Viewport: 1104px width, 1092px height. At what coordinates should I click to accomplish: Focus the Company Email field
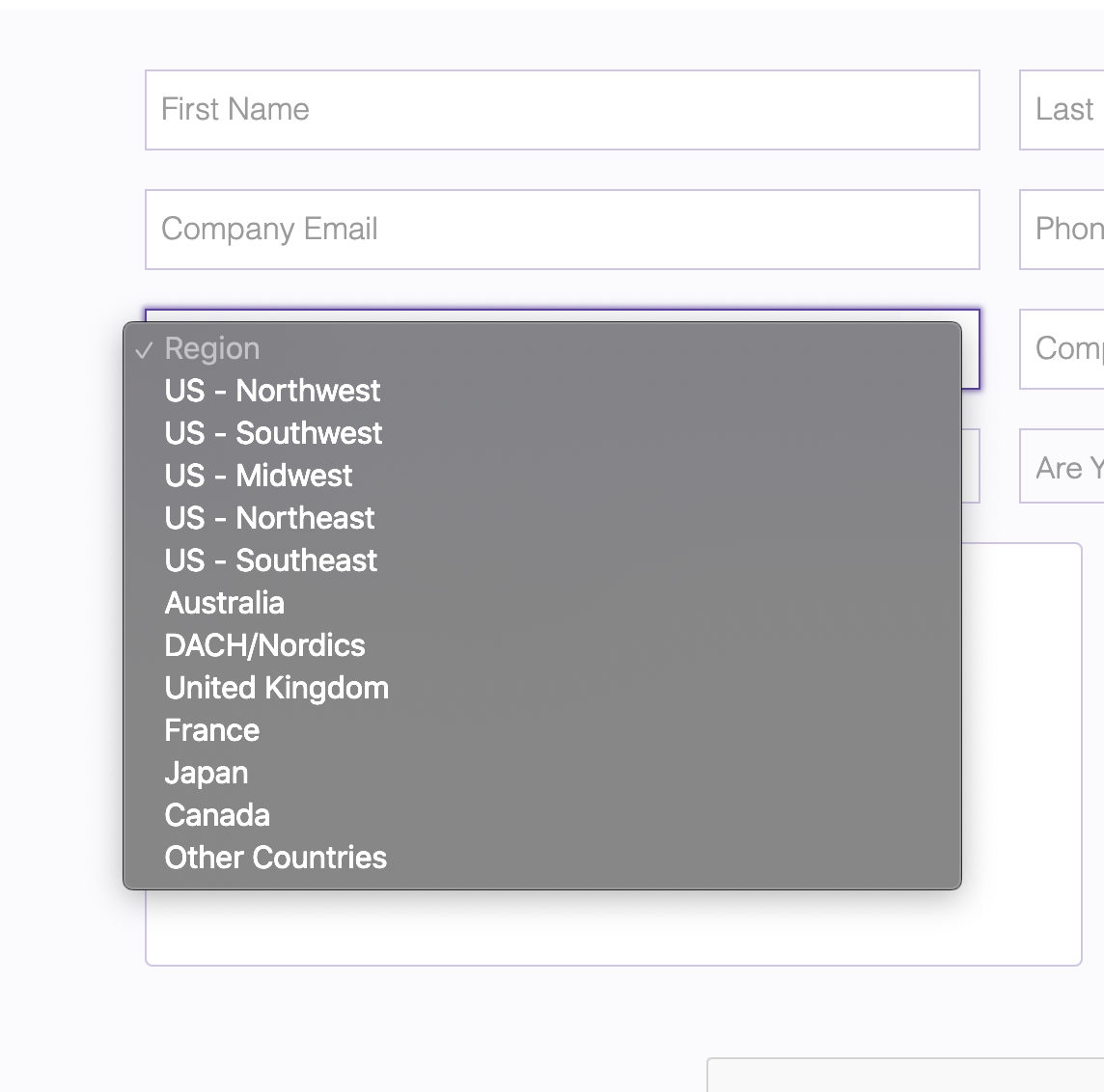[562, 230]
